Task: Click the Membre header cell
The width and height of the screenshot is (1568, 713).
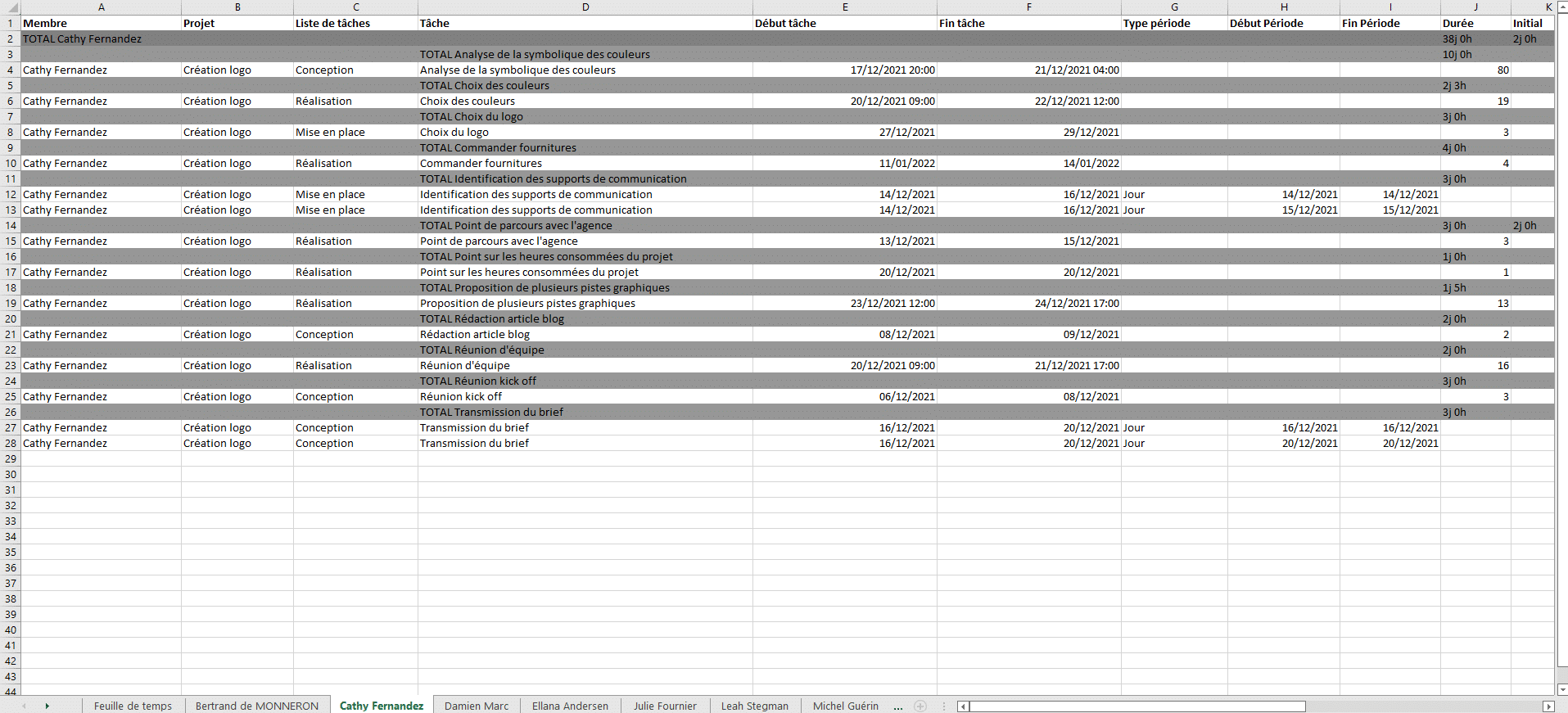Action: [101, 23]
